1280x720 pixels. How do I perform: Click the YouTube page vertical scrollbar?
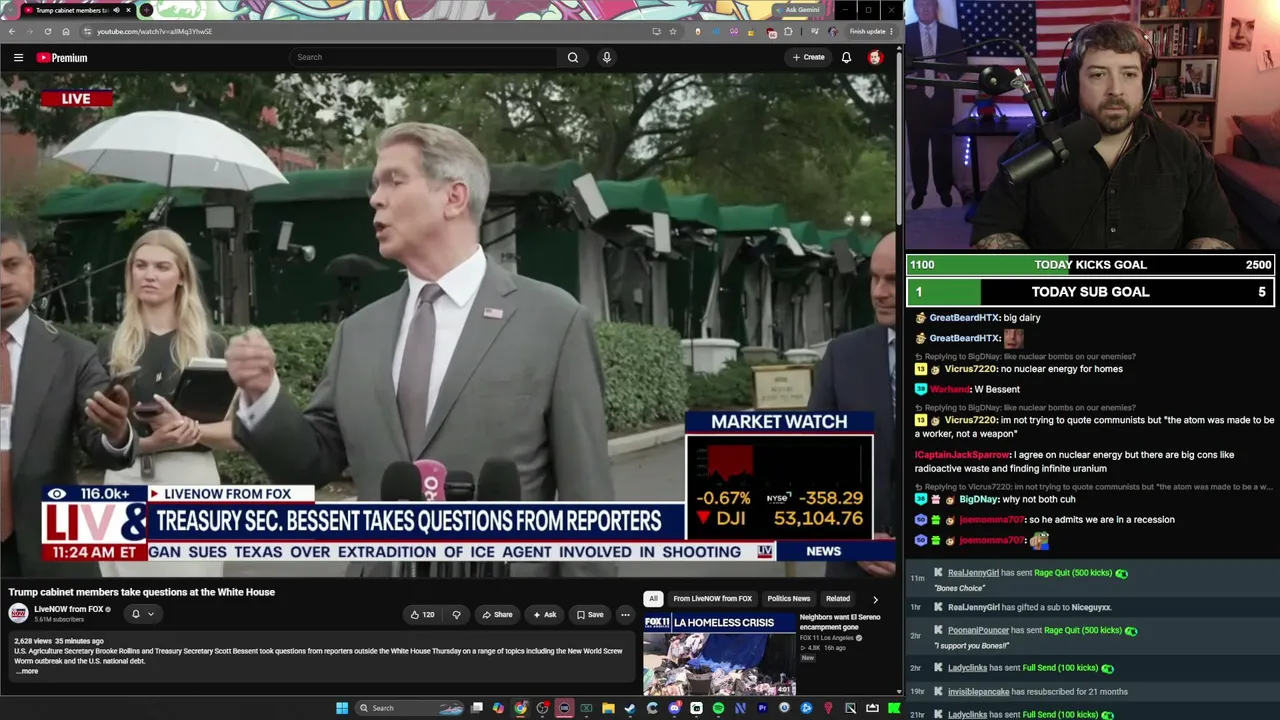pos(899,135)
